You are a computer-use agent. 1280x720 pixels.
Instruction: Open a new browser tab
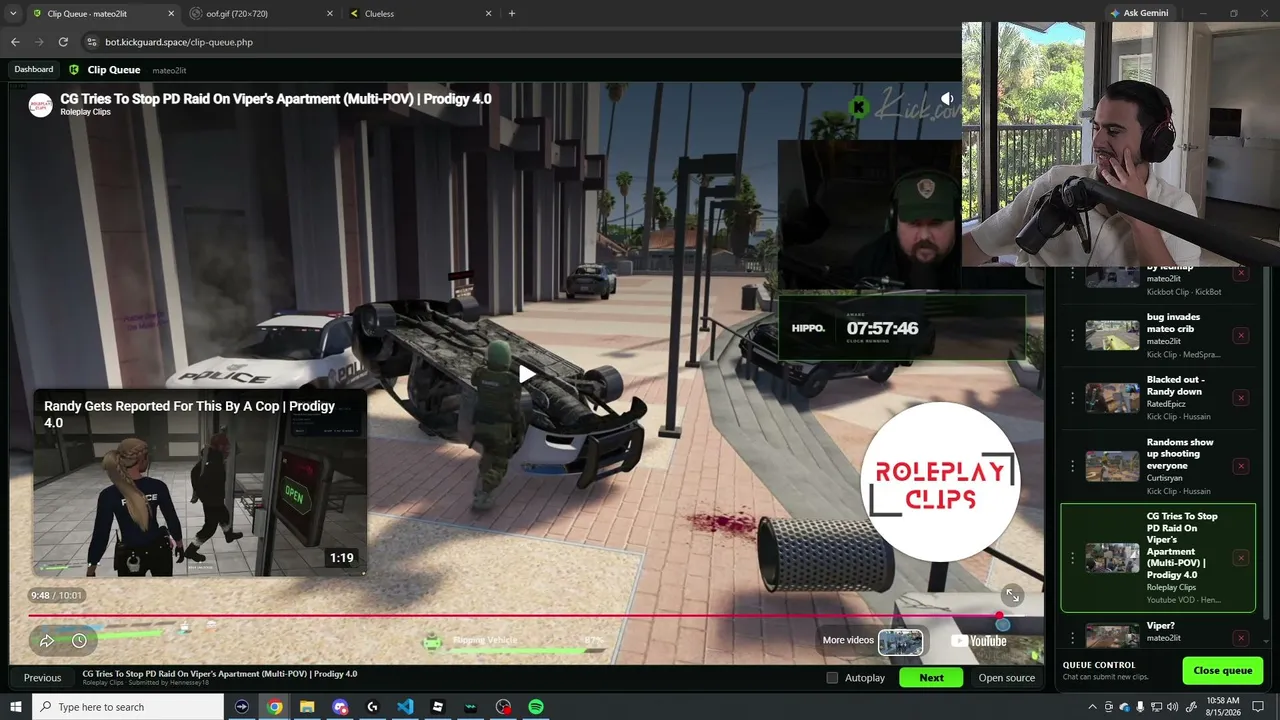pos(512,14)
